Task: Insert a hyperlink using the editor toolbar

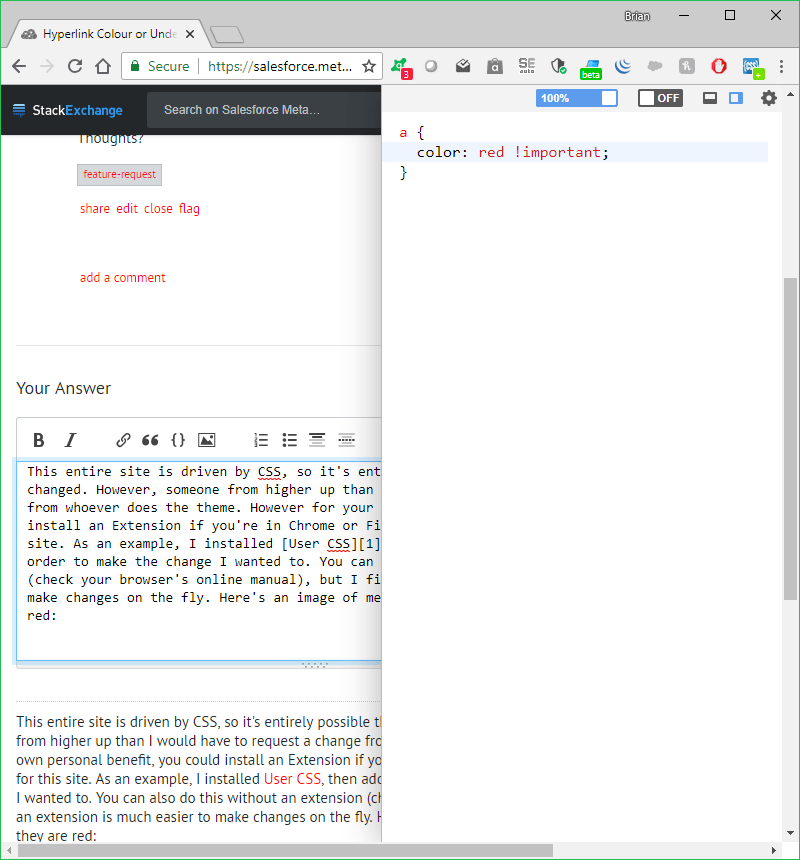Action: tap(122, 440)
